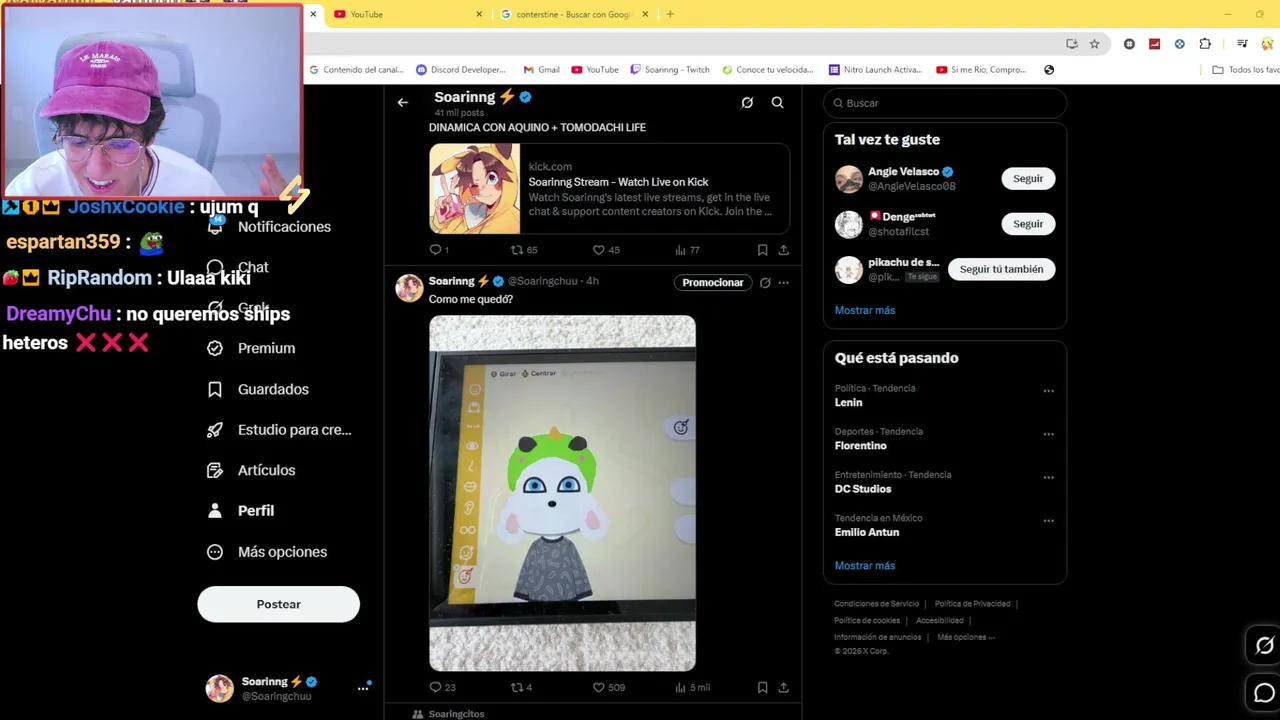Open the floating Grok button at right edge
1280x720 pixels.
(x=1264, y=646)
